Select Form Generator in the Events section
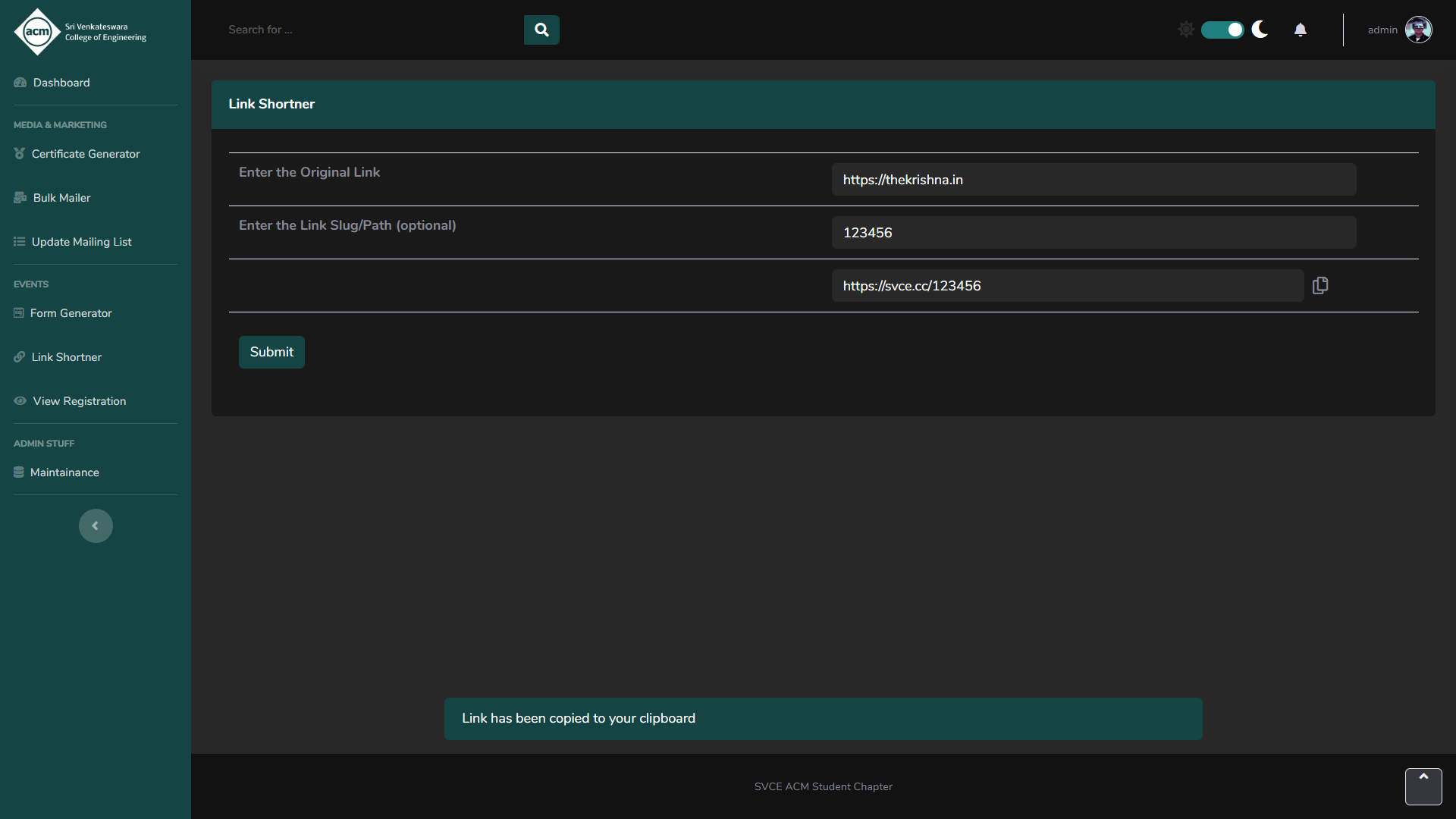 (x=71, y=313)
